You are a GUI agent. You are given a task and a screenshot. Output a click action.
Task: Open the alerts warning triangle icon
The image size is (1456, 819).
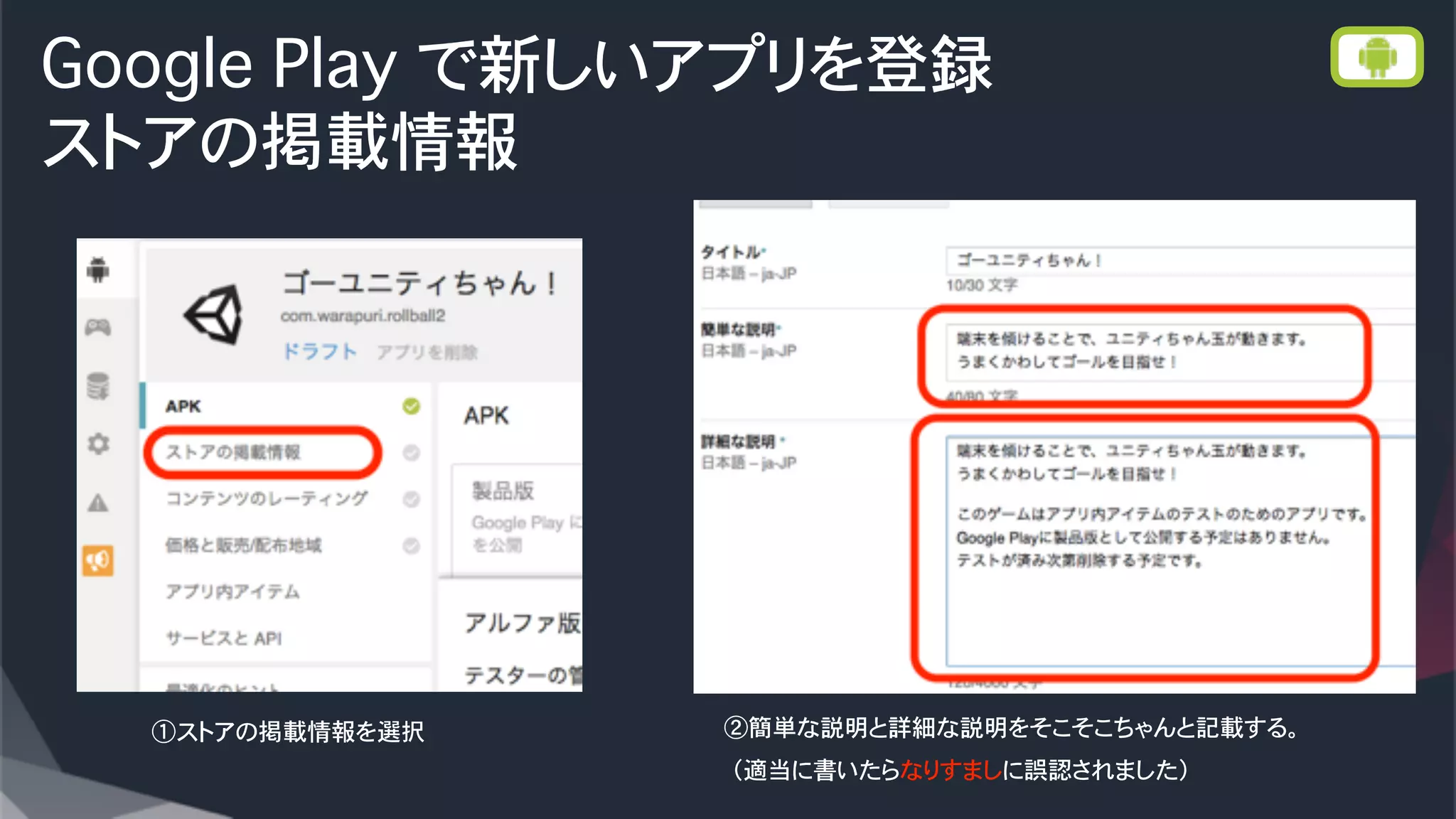98,503
